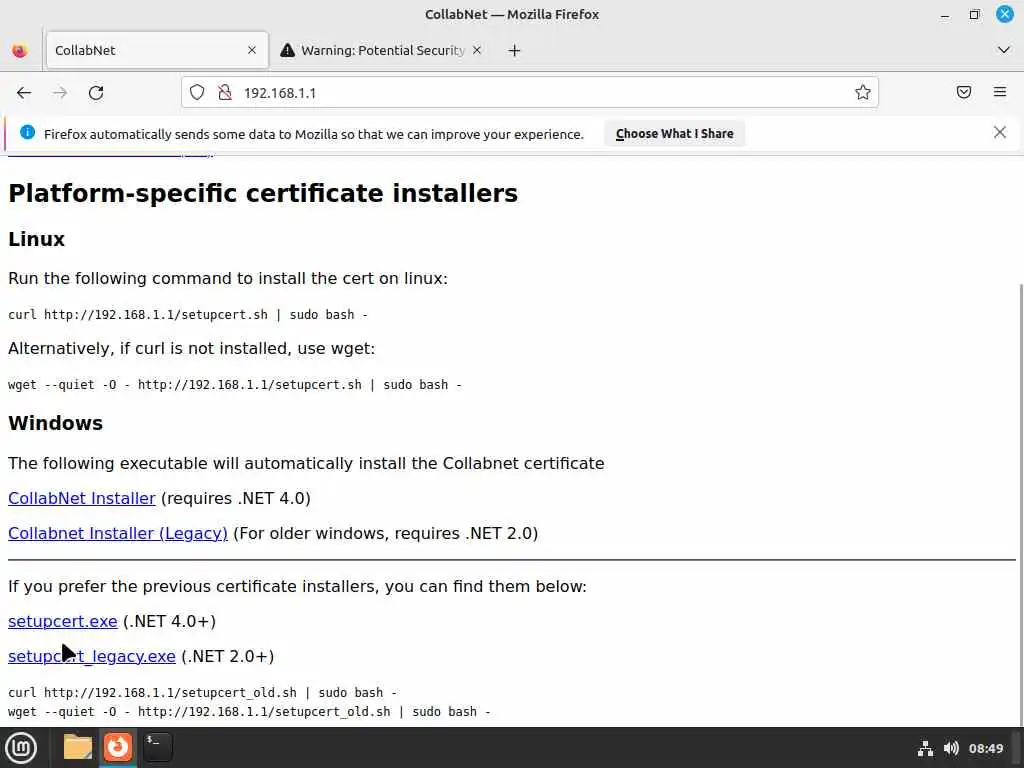This screenshot has width=1024, height=768.
Task: Launch the Terminal from taskbar
Action: (x=157, y=747)
